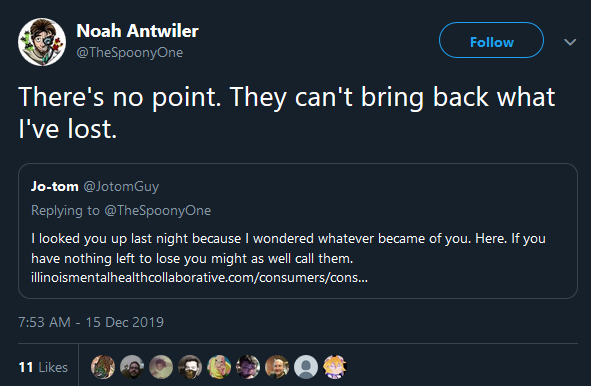Click the cartoon yellow-scarf liker avatar
This screenshot has width=591, height=386.
point(219,367)
